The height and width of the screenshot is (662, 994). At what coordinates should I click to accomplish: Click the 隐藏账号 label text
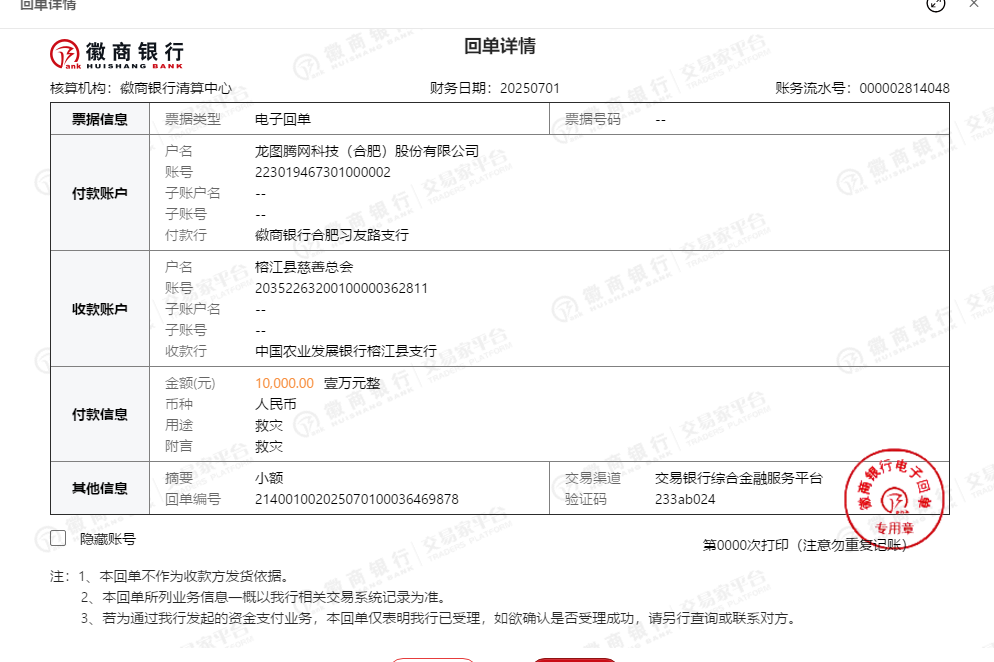click(108, 539)
